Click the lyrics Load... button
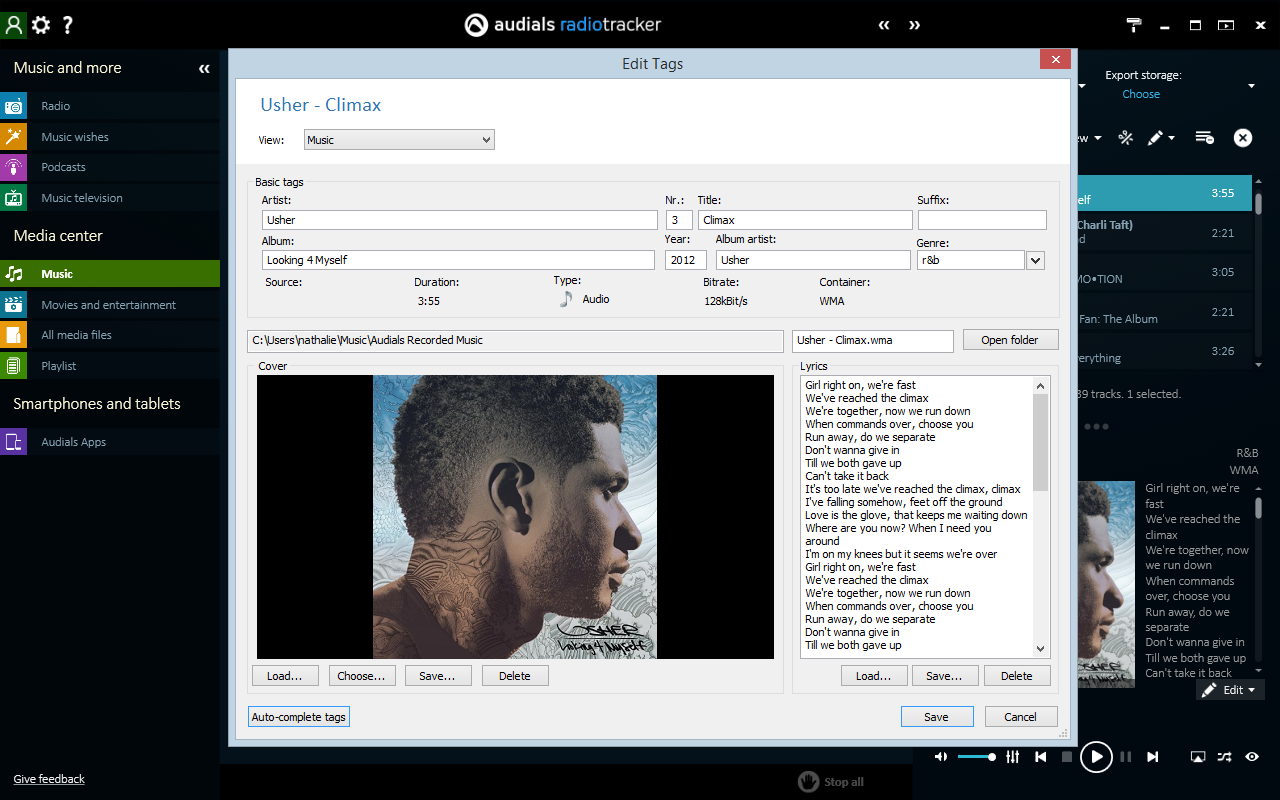Image resolution: width=1280 pixels, height=800 pixels. tap(874, 676)
